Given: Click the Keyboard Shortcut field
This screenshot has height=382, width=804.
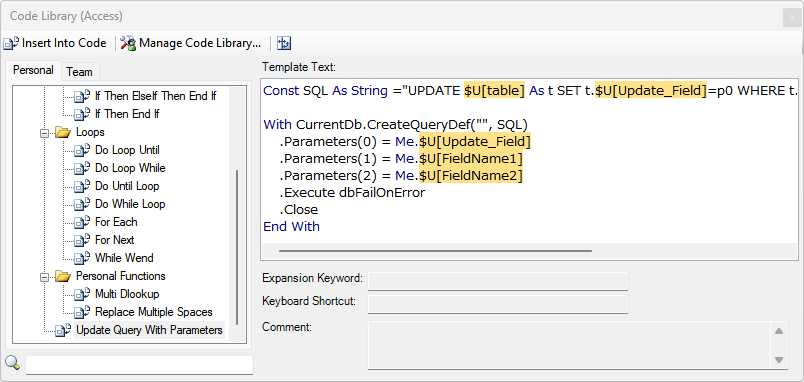Looking at the screenshot, I should pos(498,304).
